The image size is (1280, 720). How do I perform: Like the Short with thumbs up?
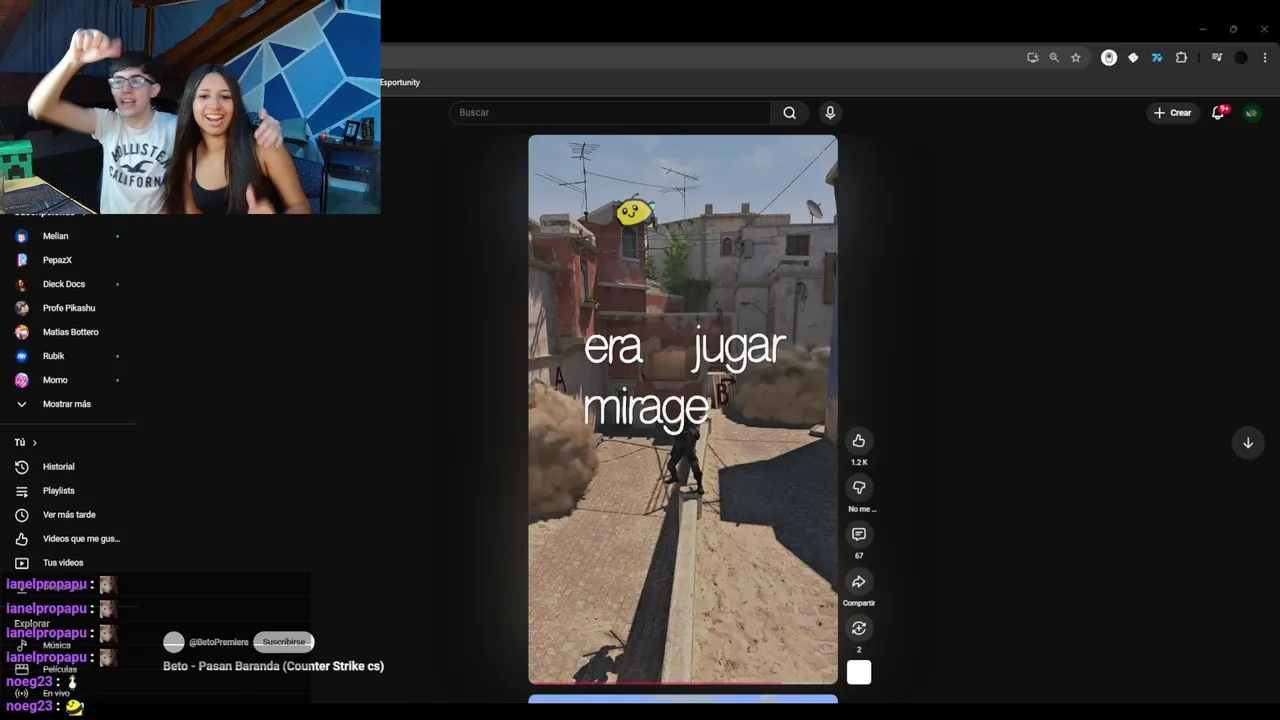pyautogui.click(x=858, y=441)
